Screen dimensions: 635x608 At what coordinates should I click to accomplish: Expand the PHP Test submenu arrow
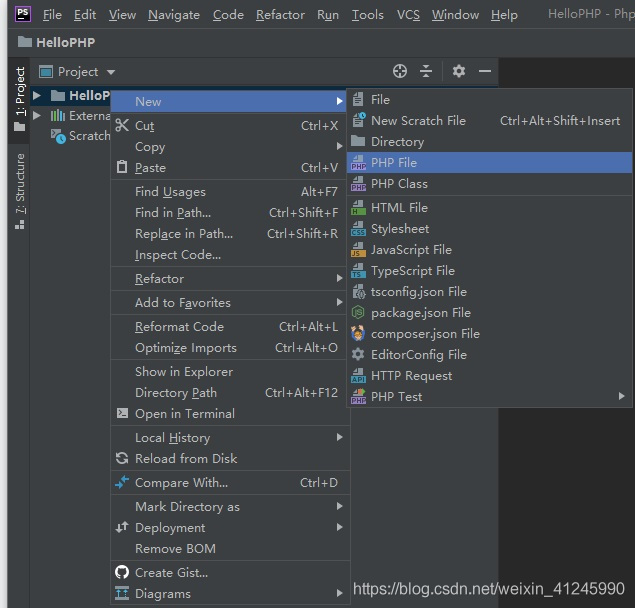(x=622, y=397)
